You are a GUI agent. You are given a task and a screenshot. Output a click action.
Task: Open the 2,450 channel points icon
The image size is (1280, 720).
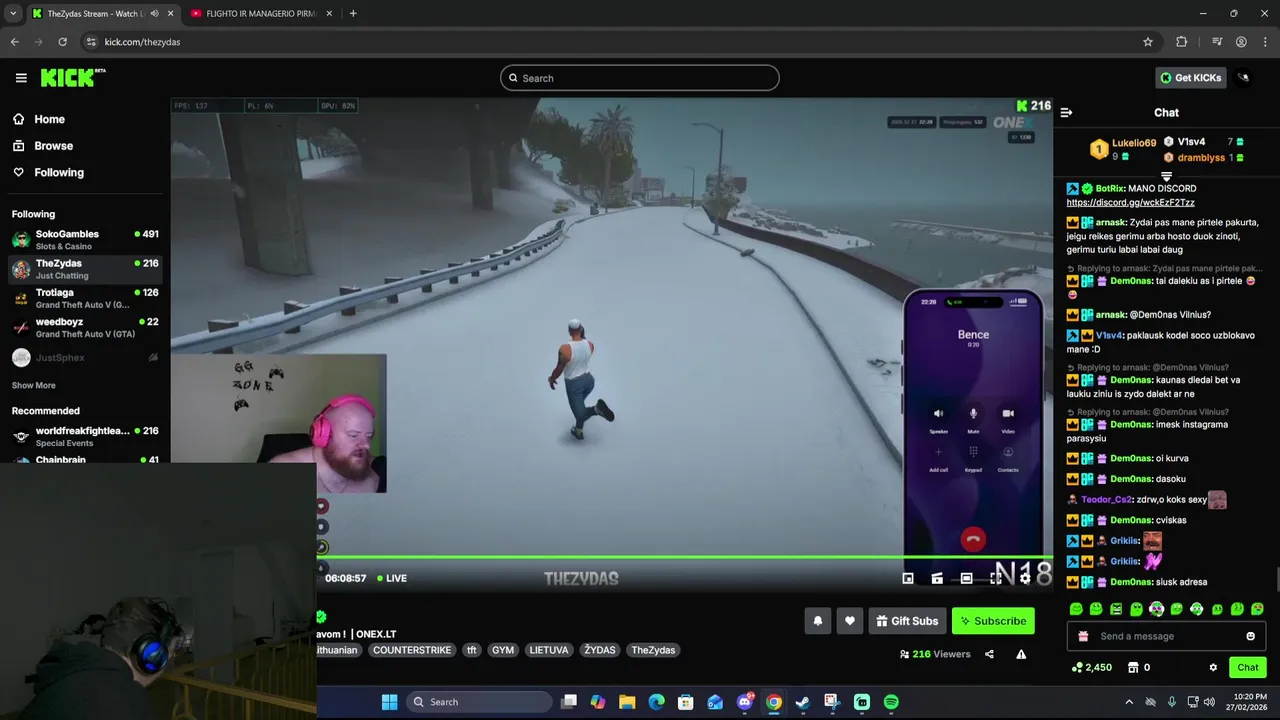pos(1091,667)
